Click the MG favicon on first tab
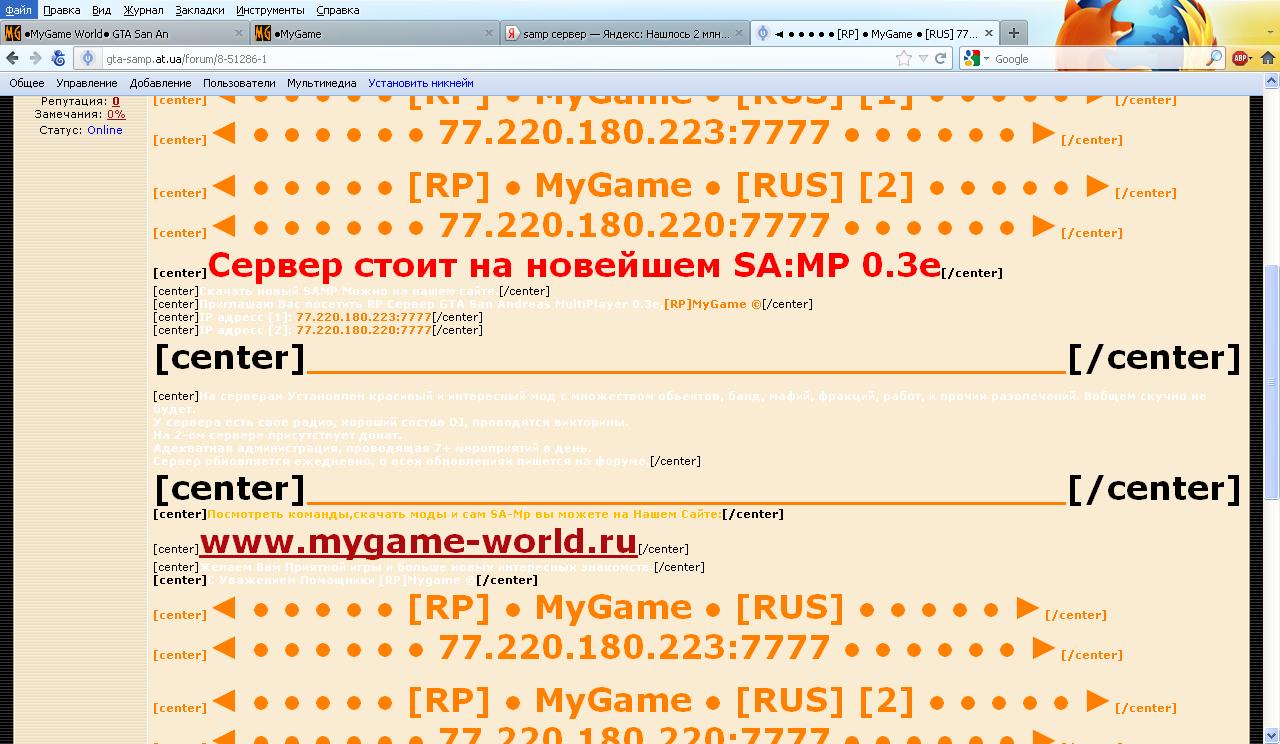Viewport: 1280px width, 744px height. click(x=12, y=33)
